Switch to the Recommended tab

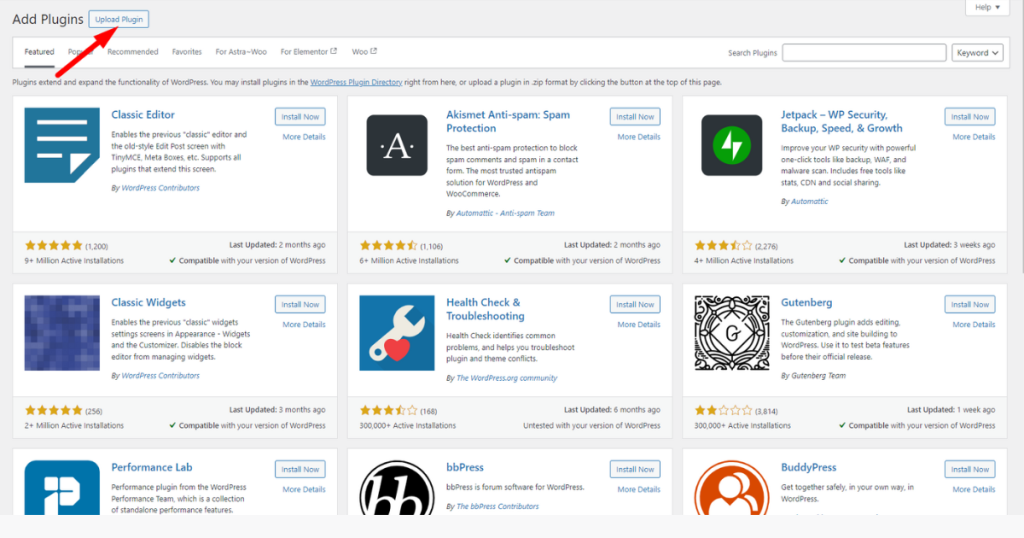133,52
